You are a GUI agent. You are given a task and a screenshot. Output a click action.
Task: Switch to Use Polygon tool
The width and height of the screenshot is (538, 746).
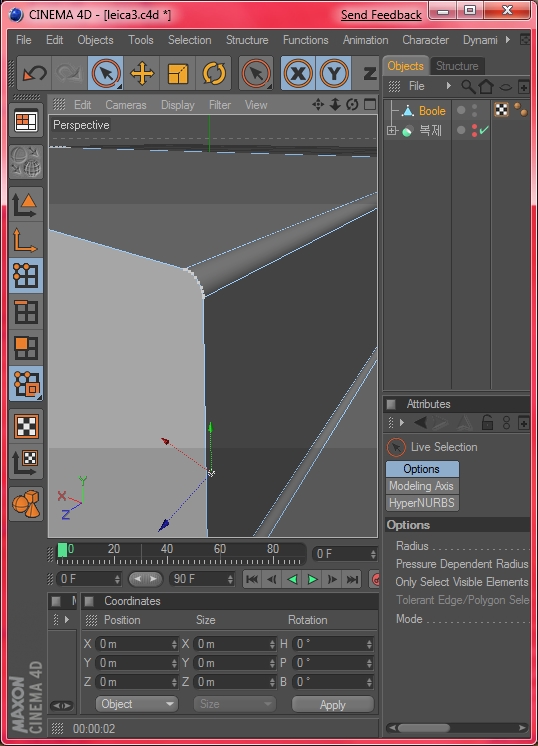(x=26, y=348)
